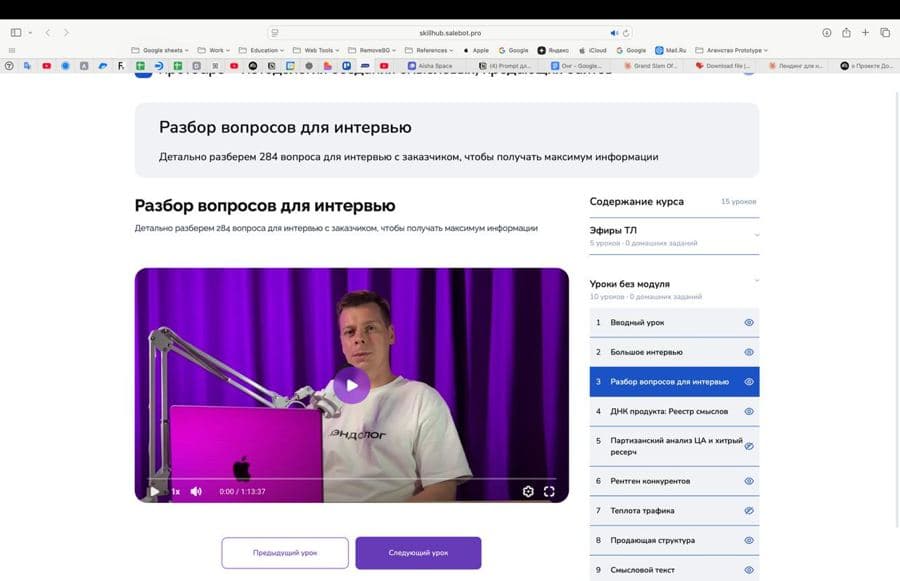
Task: Open the Work bookmarks folder
Action: click(x=214, y=51)
